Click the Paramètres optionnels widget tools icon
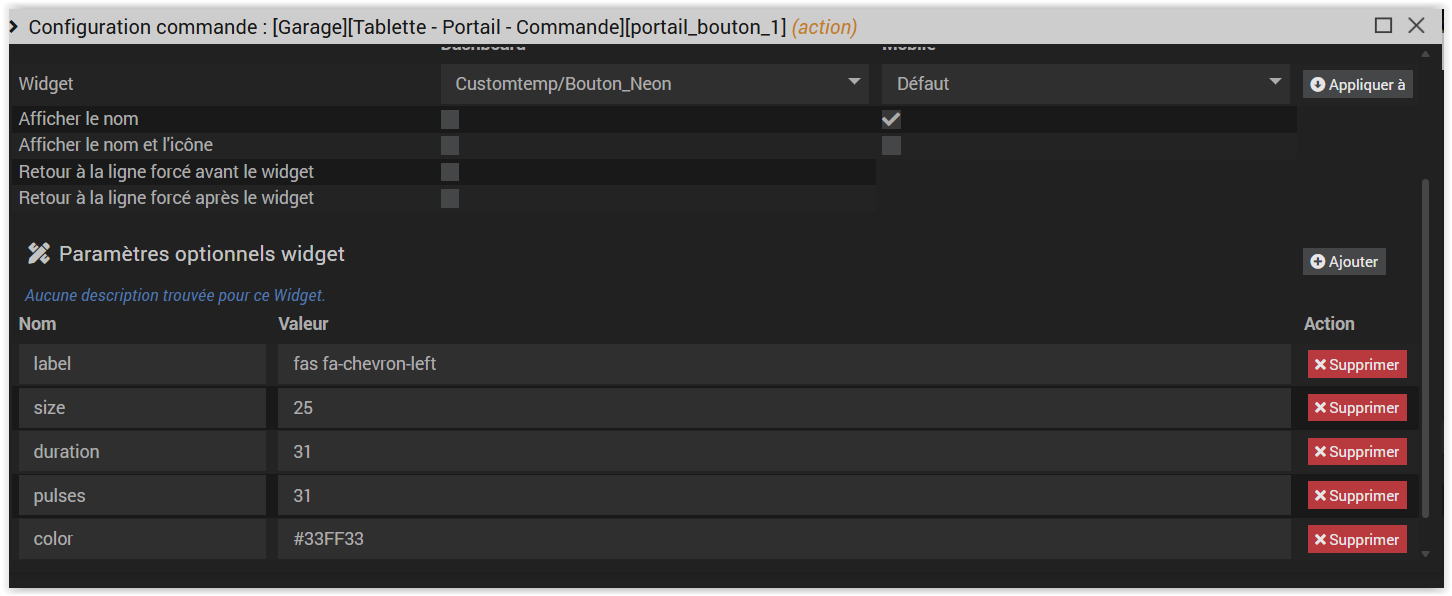 click(x=38, y=254)
